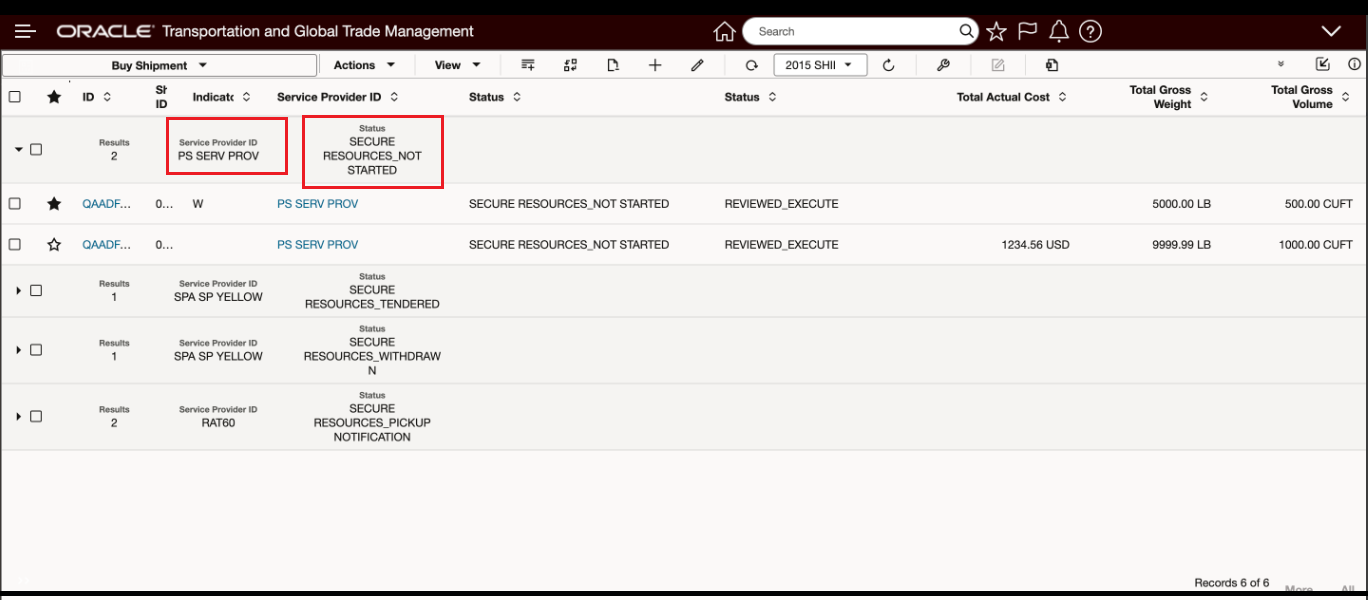Unfavorite the starred row with 5000.00 LB

click(54, 204)
